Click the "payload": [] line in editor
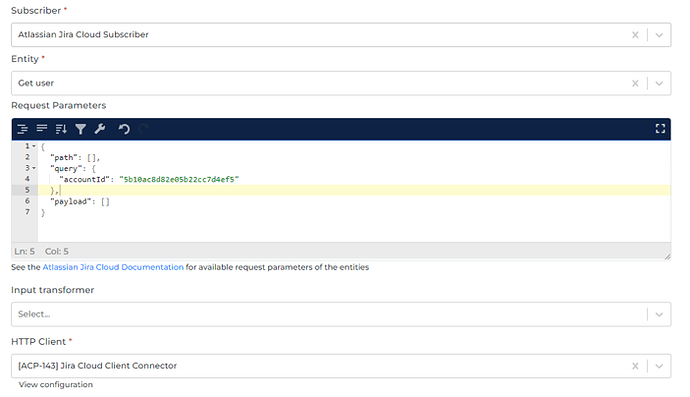Viewport: 690px width, 397px height. [x=80, y=201]
